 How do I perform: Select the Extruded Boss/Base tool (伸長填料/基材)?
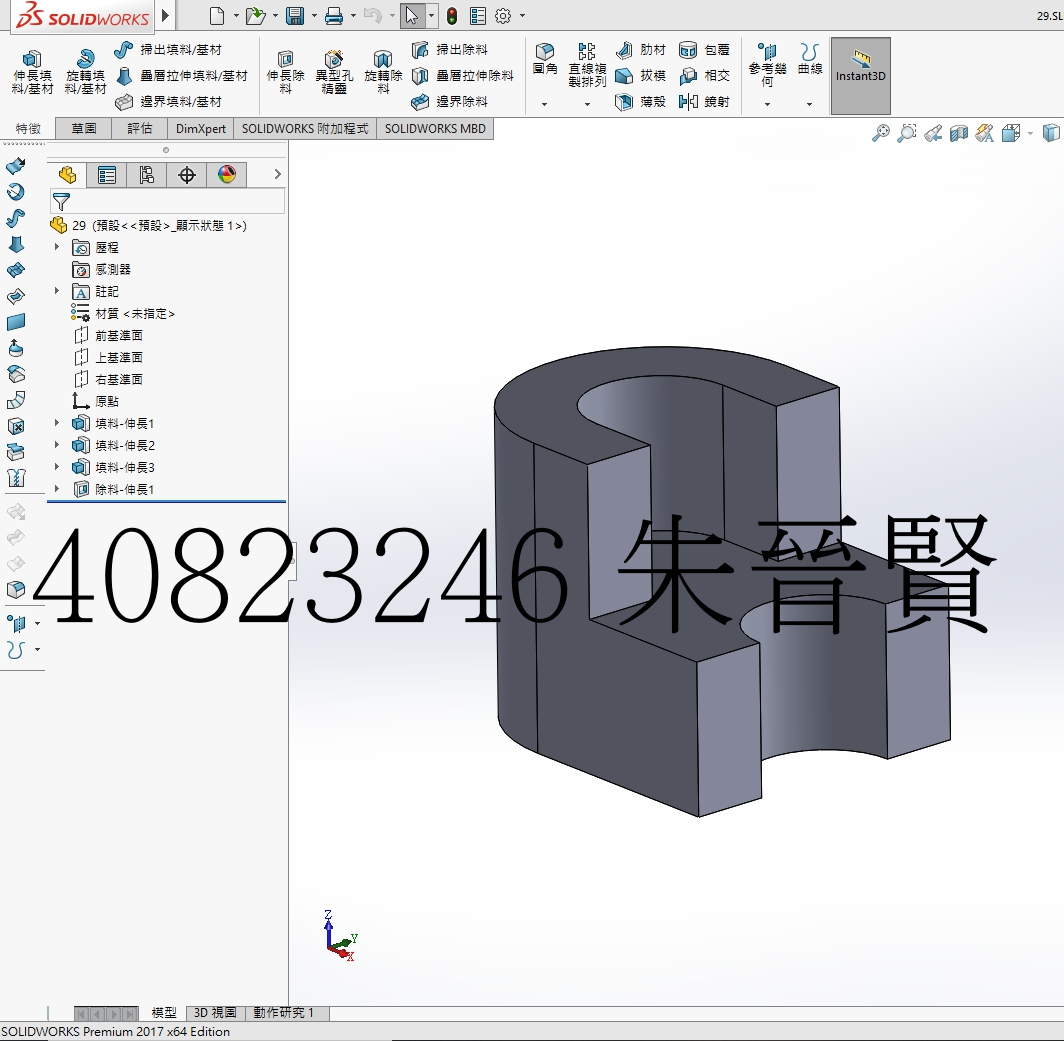32,71
